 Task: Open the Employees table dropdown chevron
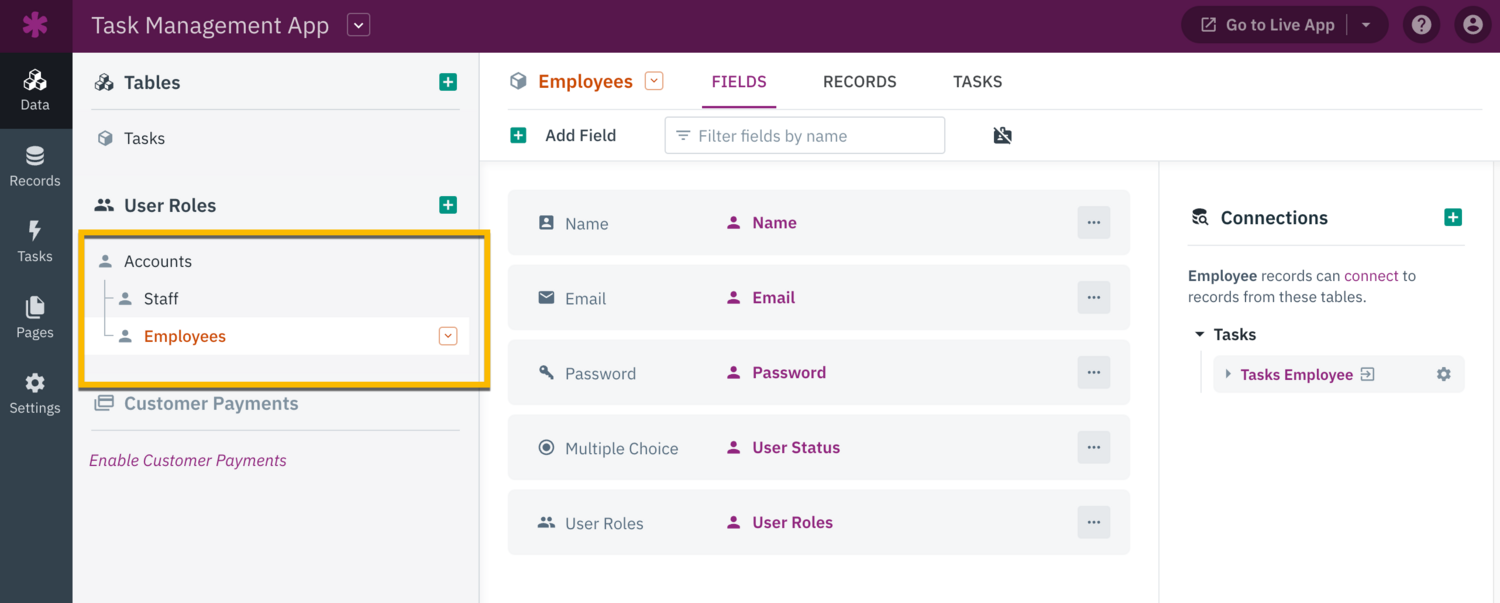pos(653,80)
